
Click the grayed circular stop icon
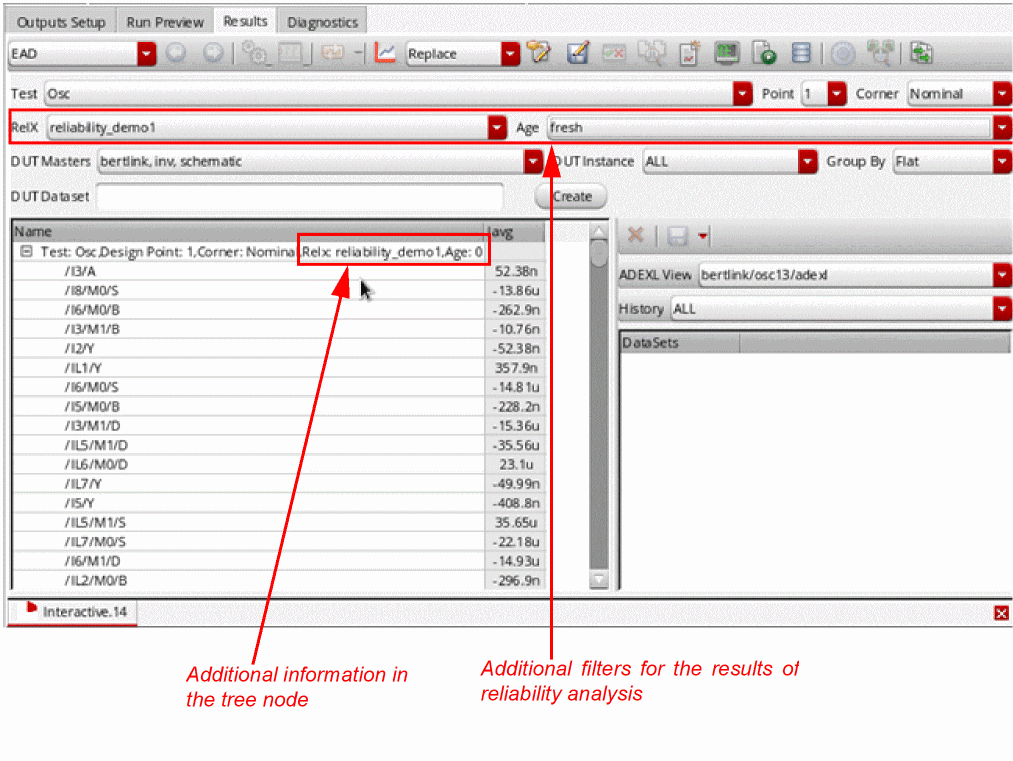tap(842, 53)
